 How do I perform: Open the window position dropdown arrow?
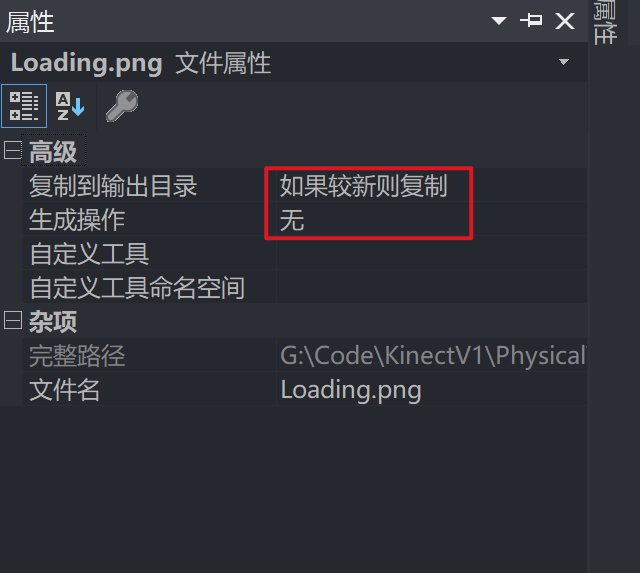click(x=498, y=20)
